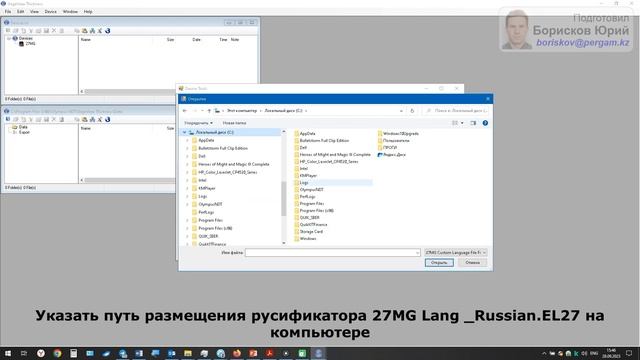Select Data folder in lower window tree
Screen dimensions: 640x360
[20, 127]
